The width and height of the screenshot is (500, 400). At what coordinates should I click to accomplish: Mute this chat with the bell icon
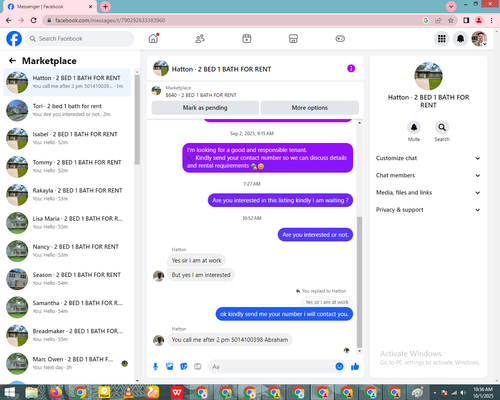point(414,127)
